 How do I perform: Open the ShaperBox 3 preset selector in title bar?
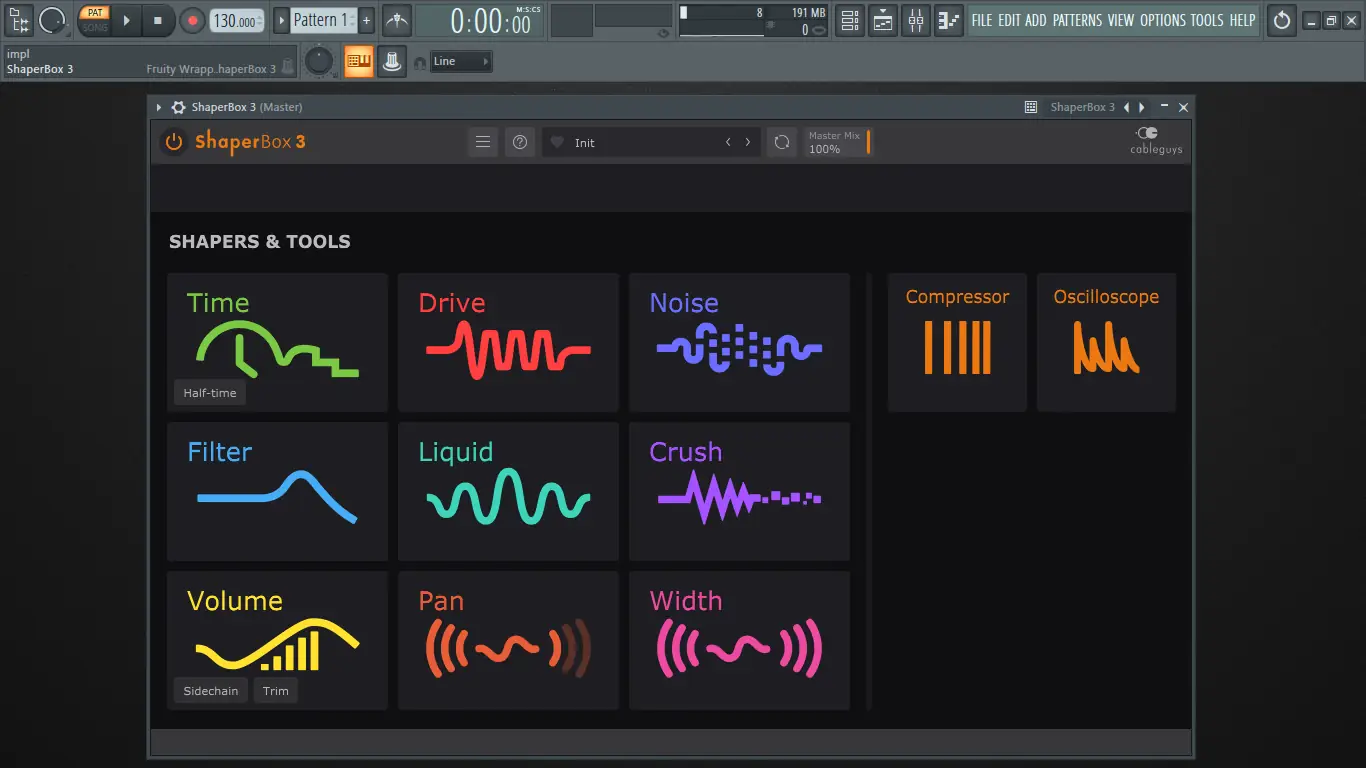[1082, 107]
